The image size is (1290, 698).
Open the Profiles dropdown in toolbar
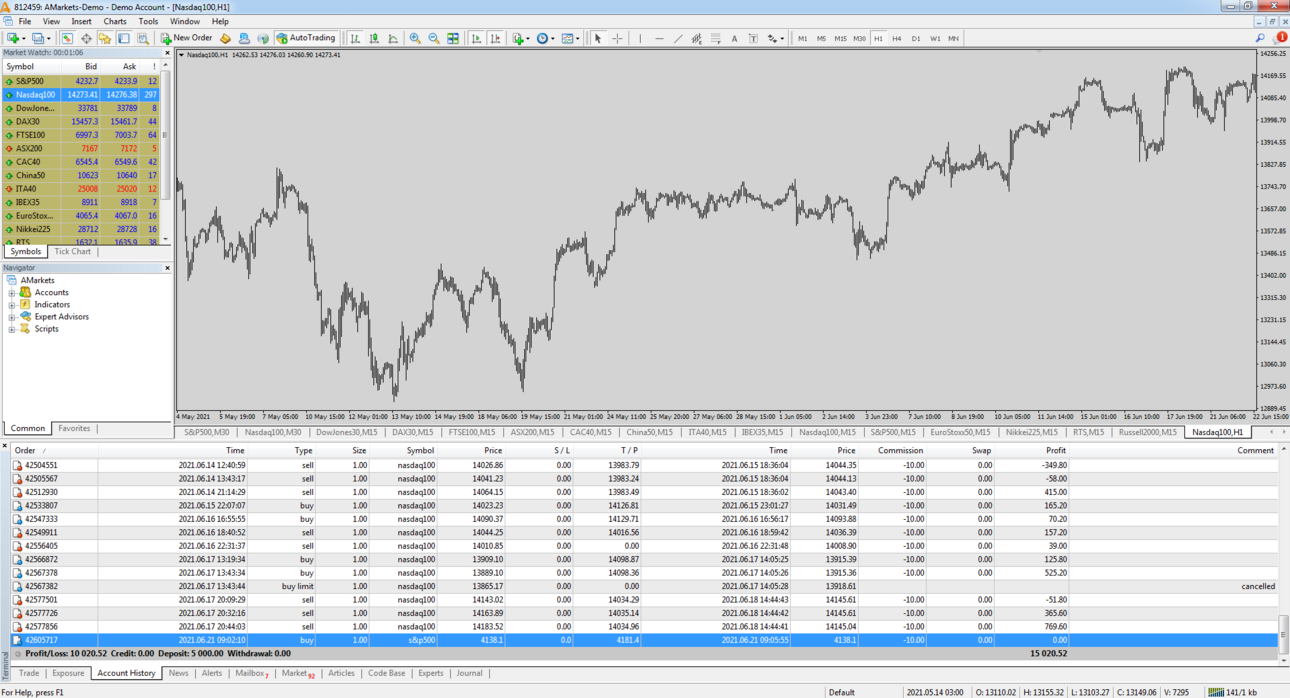(x=41, y=38)
